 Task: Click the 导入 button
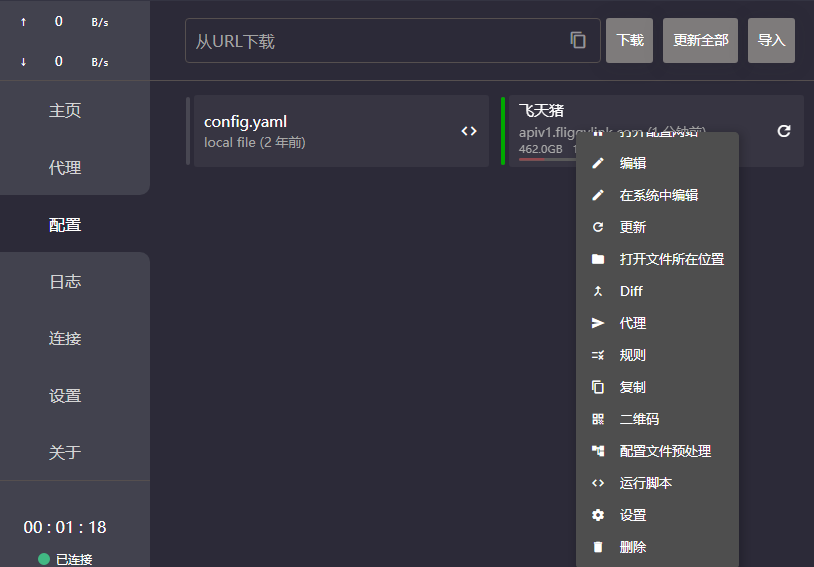pos(771,40)
